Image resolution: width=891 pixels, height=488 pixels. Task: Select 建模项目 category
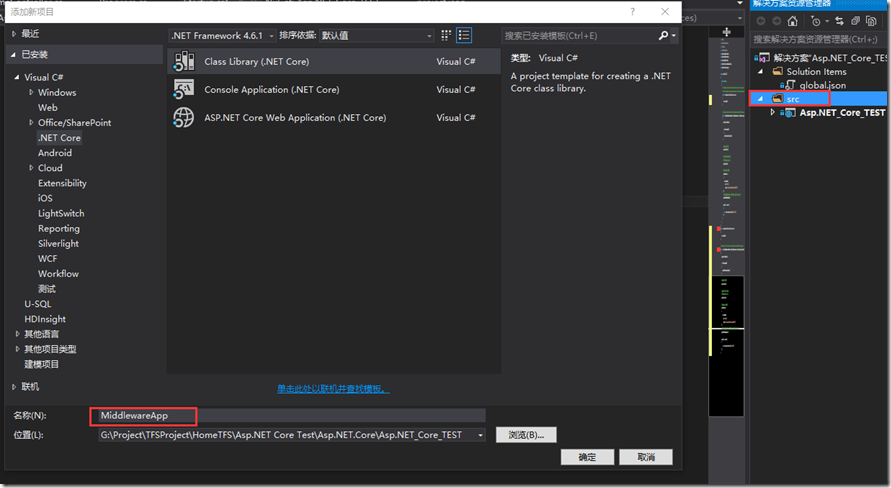click(41, 364)
